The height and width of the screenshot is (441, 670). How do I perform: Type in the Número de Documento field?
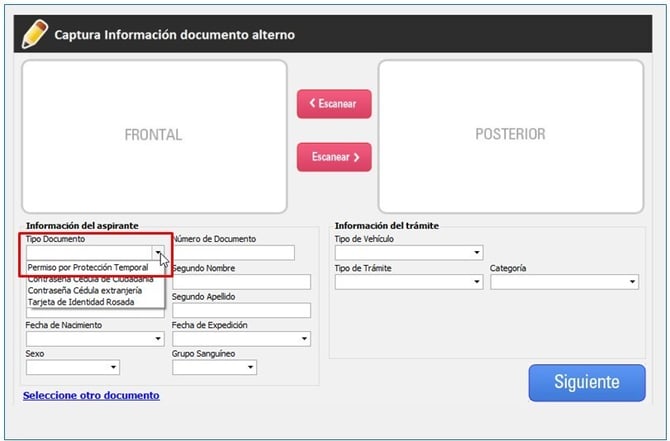[x=233, y=253]
